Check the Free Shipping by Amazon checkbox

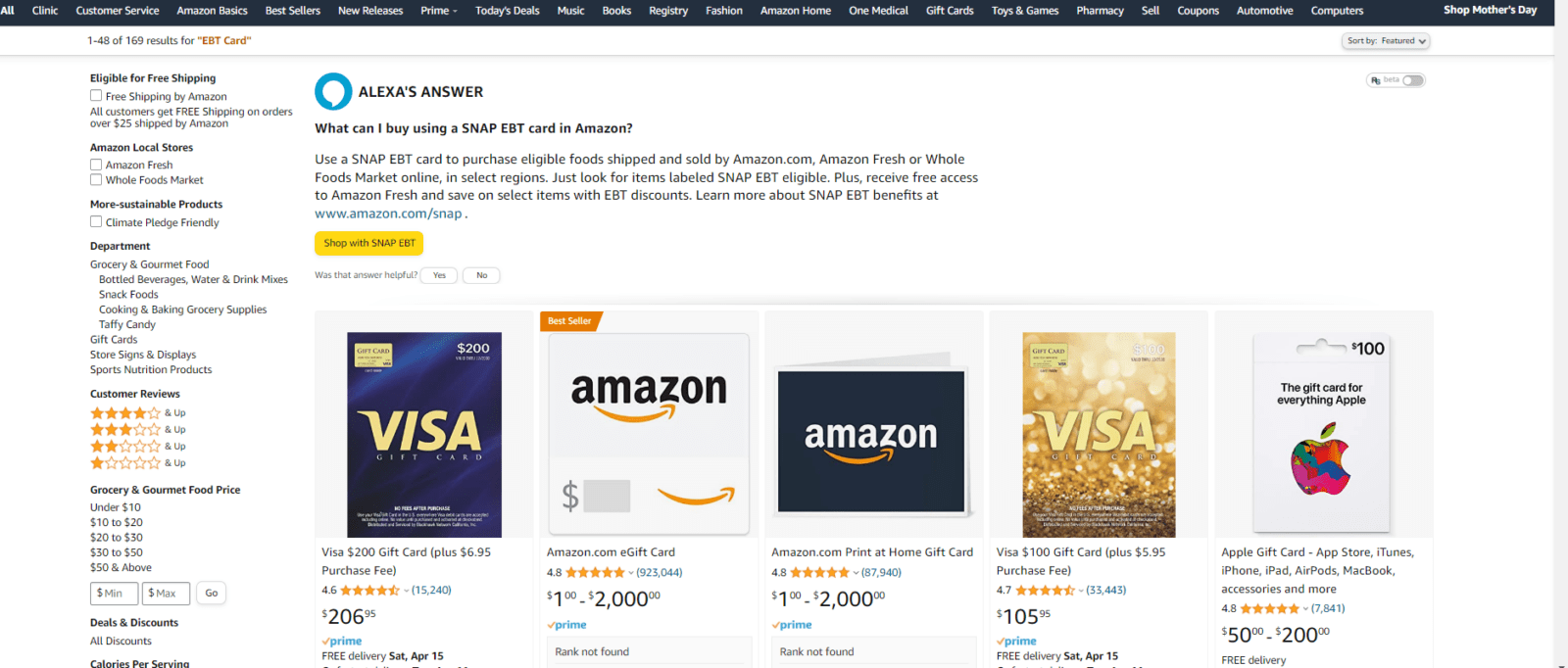[x=96, y=96]
